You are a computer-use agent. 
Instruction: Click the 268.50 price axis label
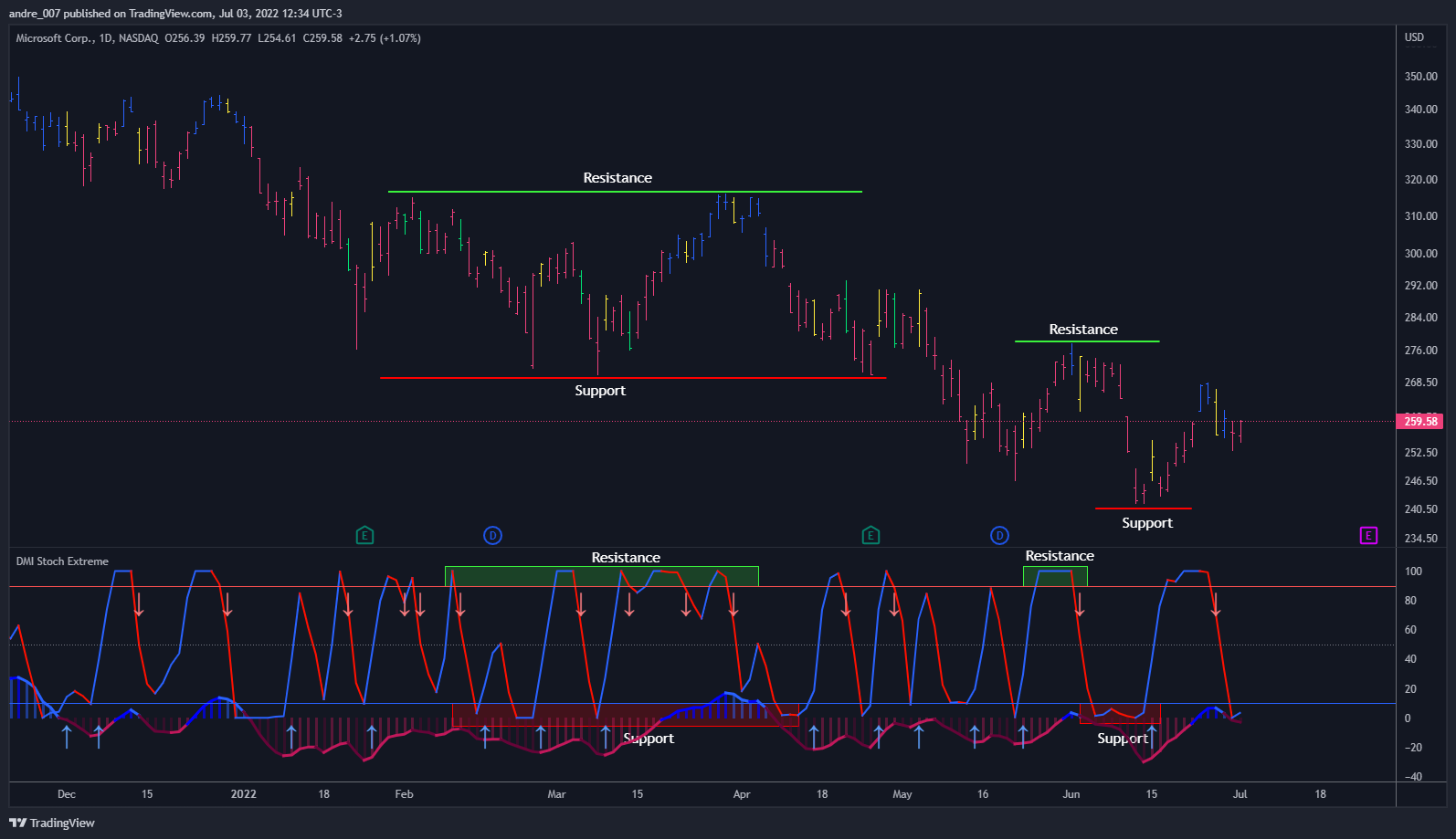click(x=1421, y=383)
